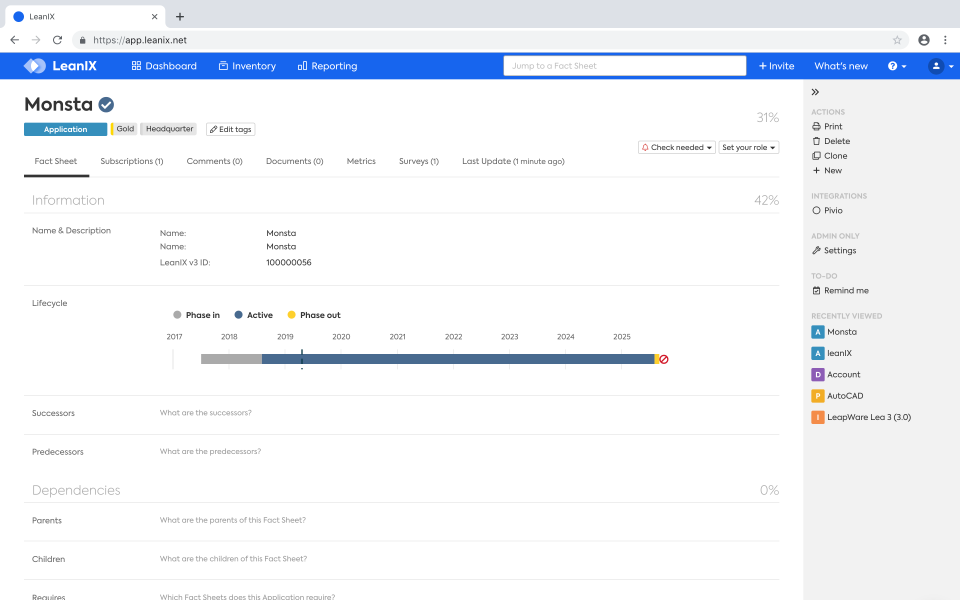Switch to the Subscriptions tab
The width and height of the screenshot is (960, 600).
(132, 161)
